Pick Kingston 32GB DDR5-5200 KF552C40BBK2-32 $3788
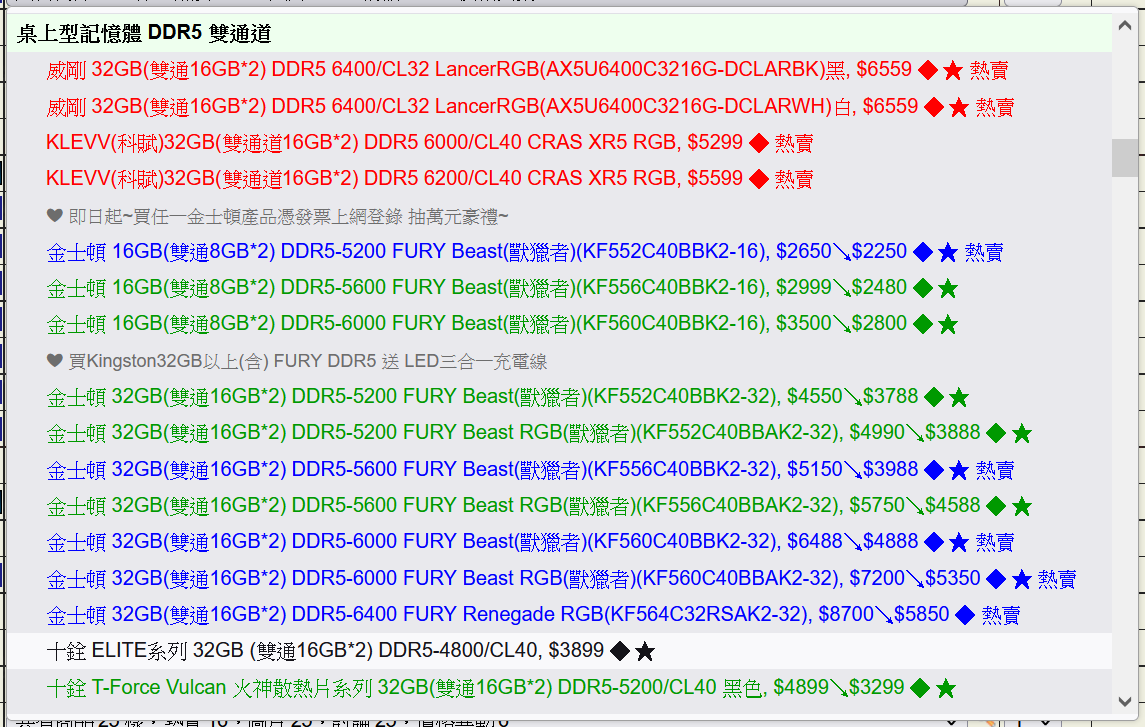 tap(559, 396)
